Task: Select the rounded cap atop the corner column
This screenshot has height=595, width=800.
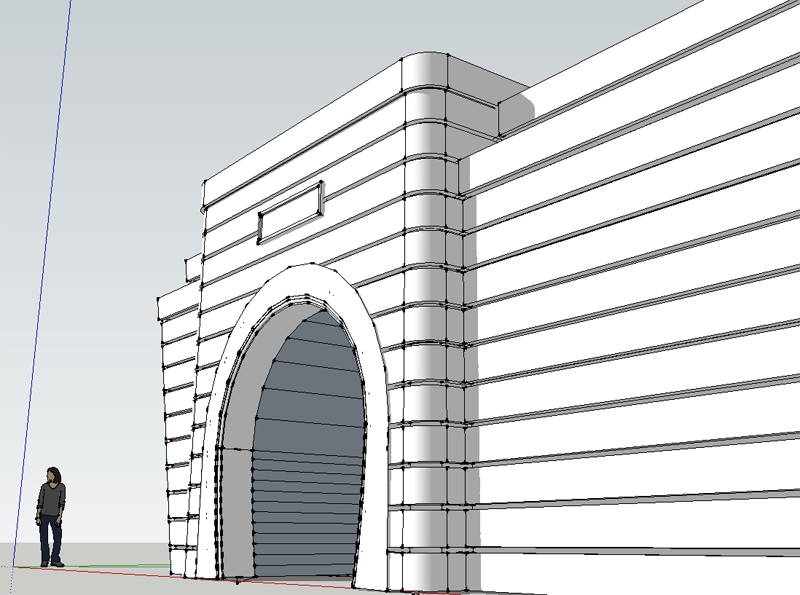Action: point(424,71)
